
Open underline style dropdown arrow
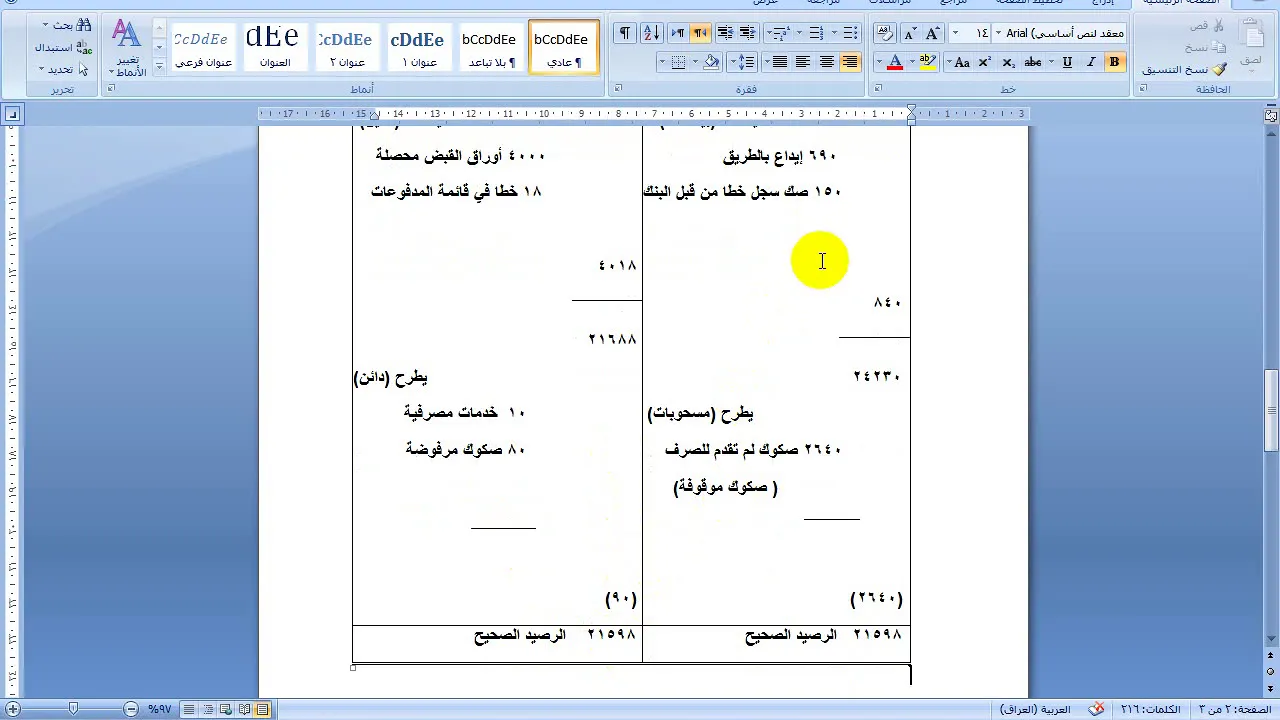[x=1053, y=62]
